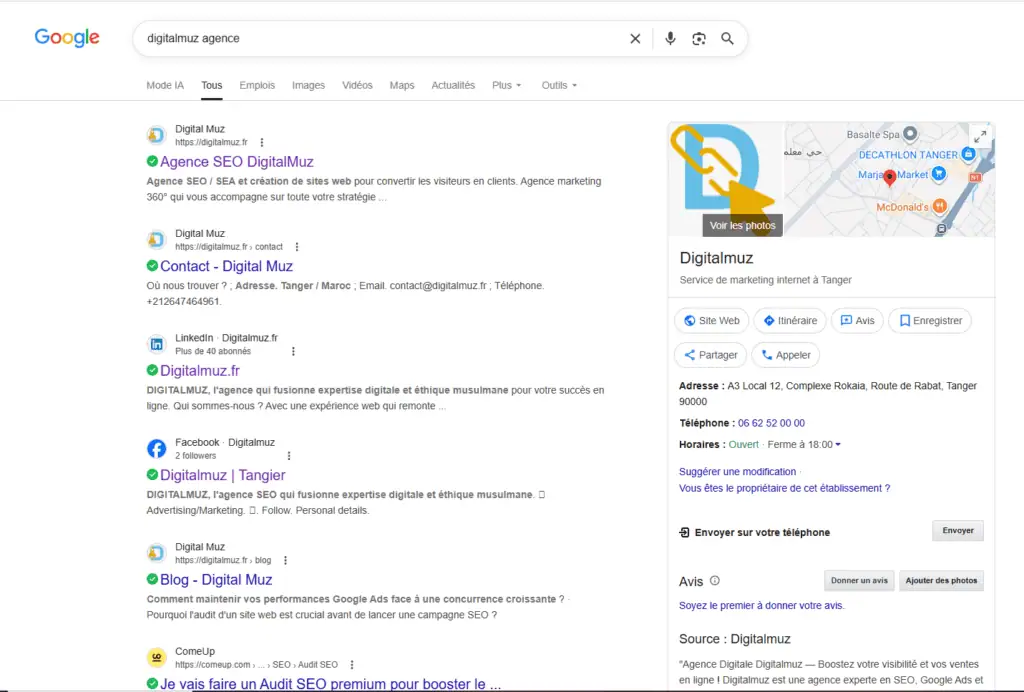Open three-dot menu for digitalmuz.fr contact result
This screenshot has height=692, width=1024.
[297, 247]
